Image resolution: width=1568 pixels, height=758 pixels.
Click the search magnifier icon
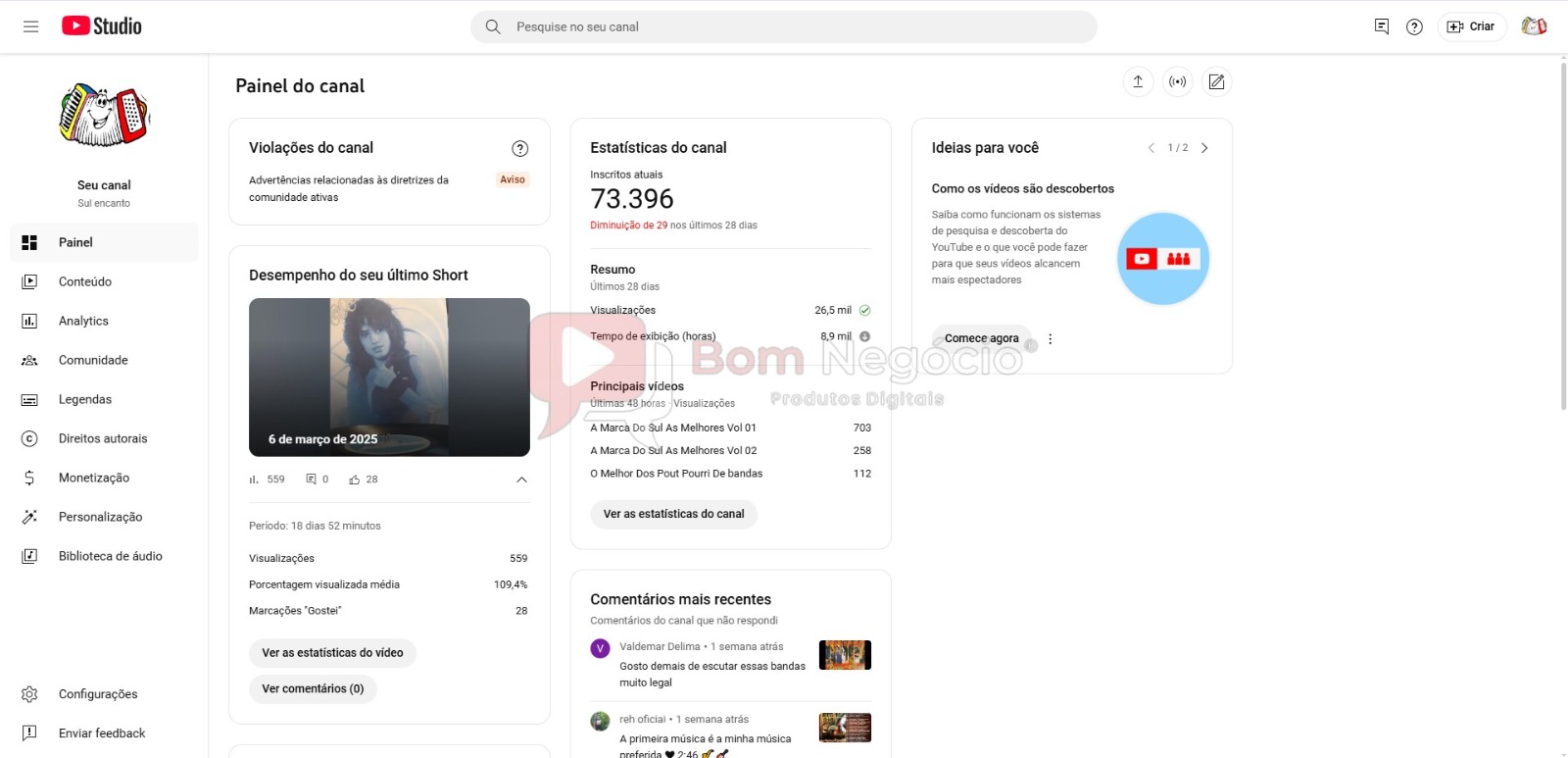[x=493, y=26]
